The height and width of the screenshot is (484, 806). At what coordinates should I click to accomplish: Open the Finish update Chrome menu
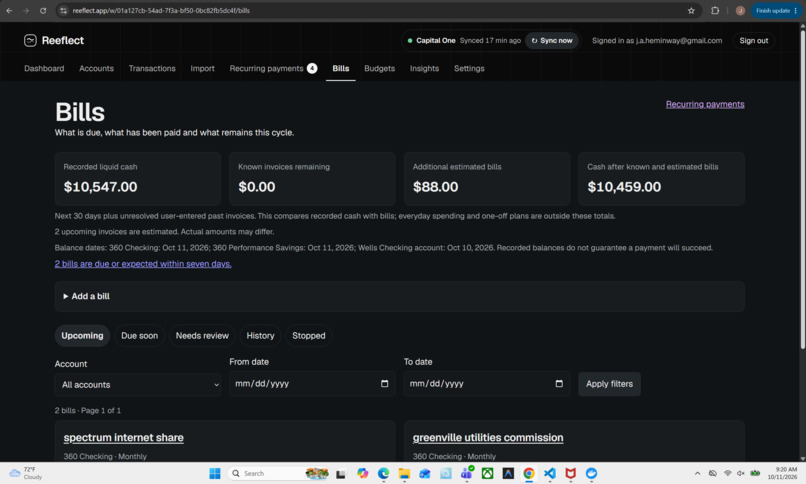click(x=776, y=10)
